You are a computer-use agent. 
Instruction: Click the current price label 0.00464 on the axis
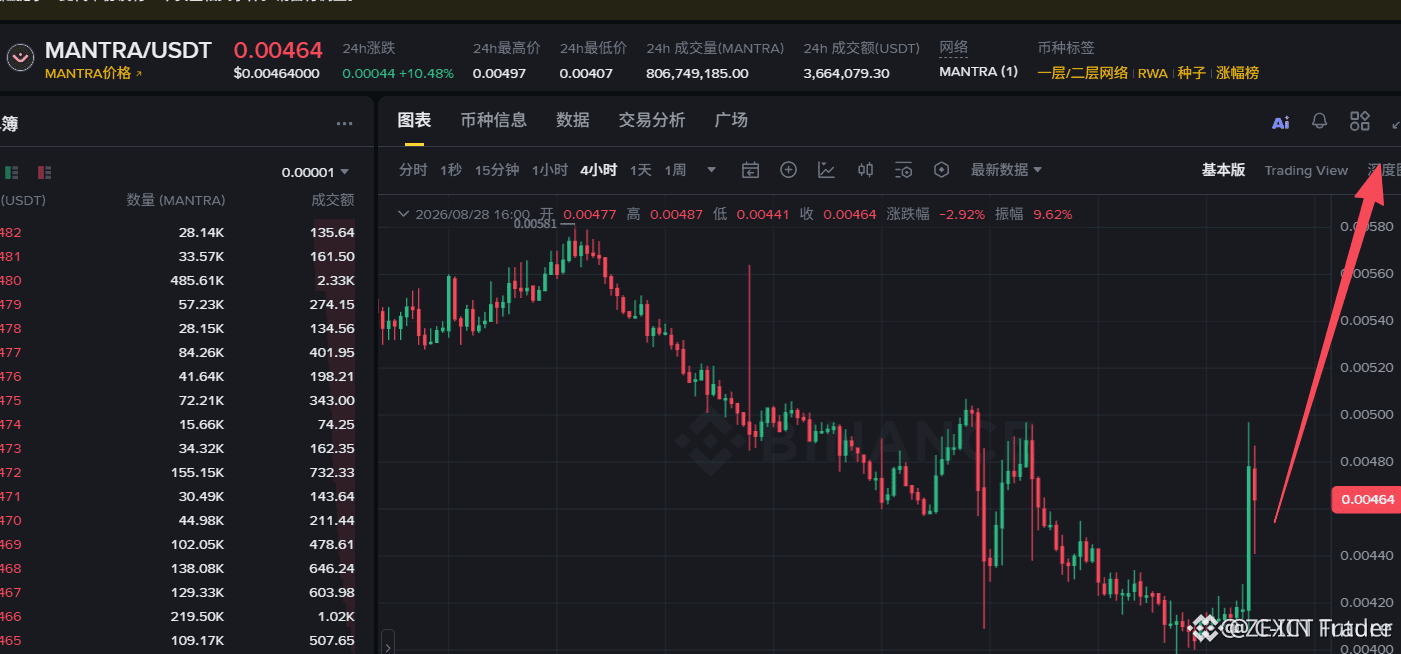tap(1367, 499)
